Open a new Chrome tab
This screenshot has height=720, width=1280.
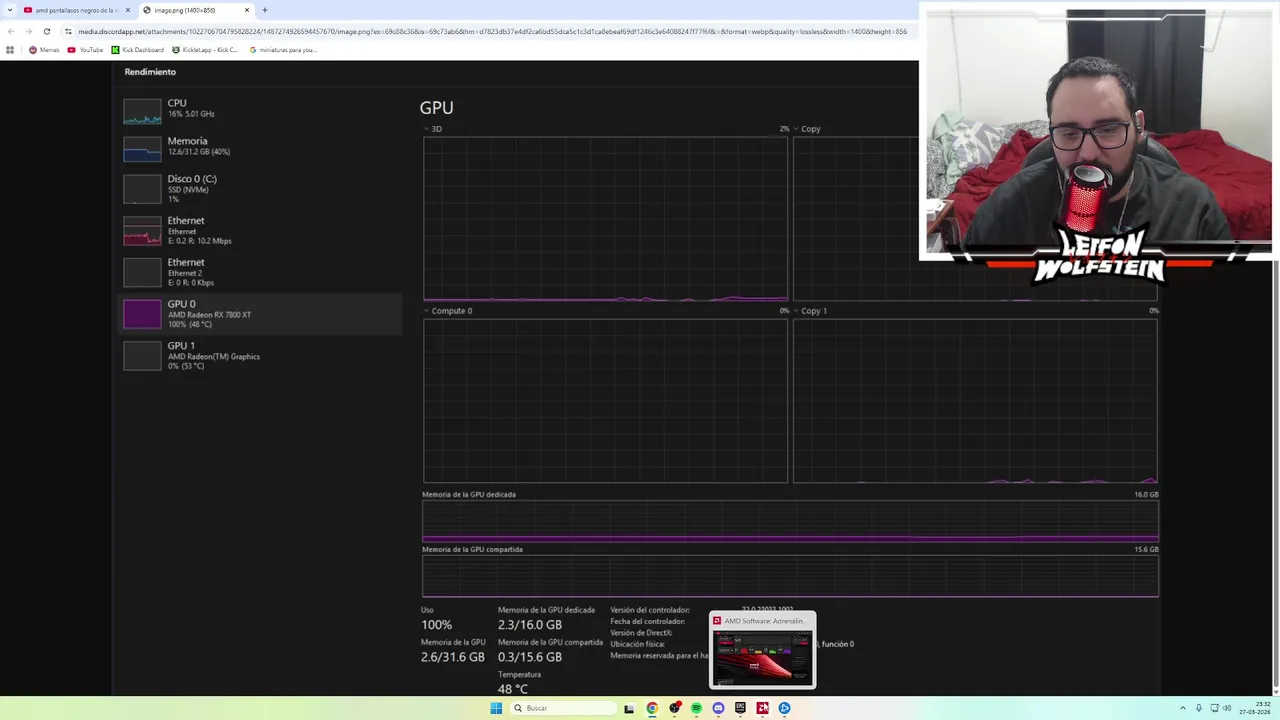click(x=265, y=10)
